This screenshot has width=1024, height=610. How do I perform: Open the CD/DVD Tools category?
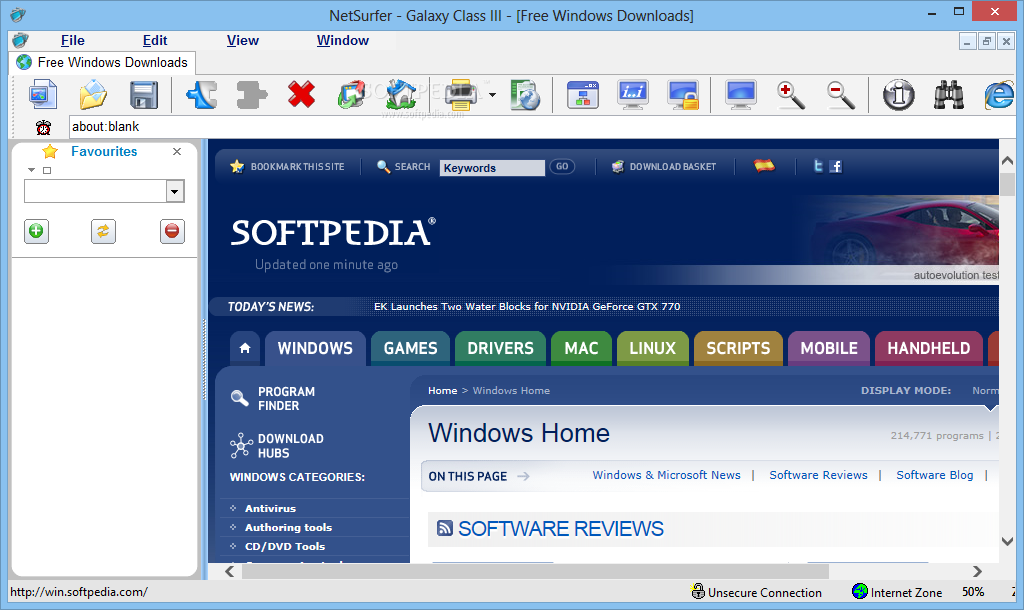click(285, 546)
